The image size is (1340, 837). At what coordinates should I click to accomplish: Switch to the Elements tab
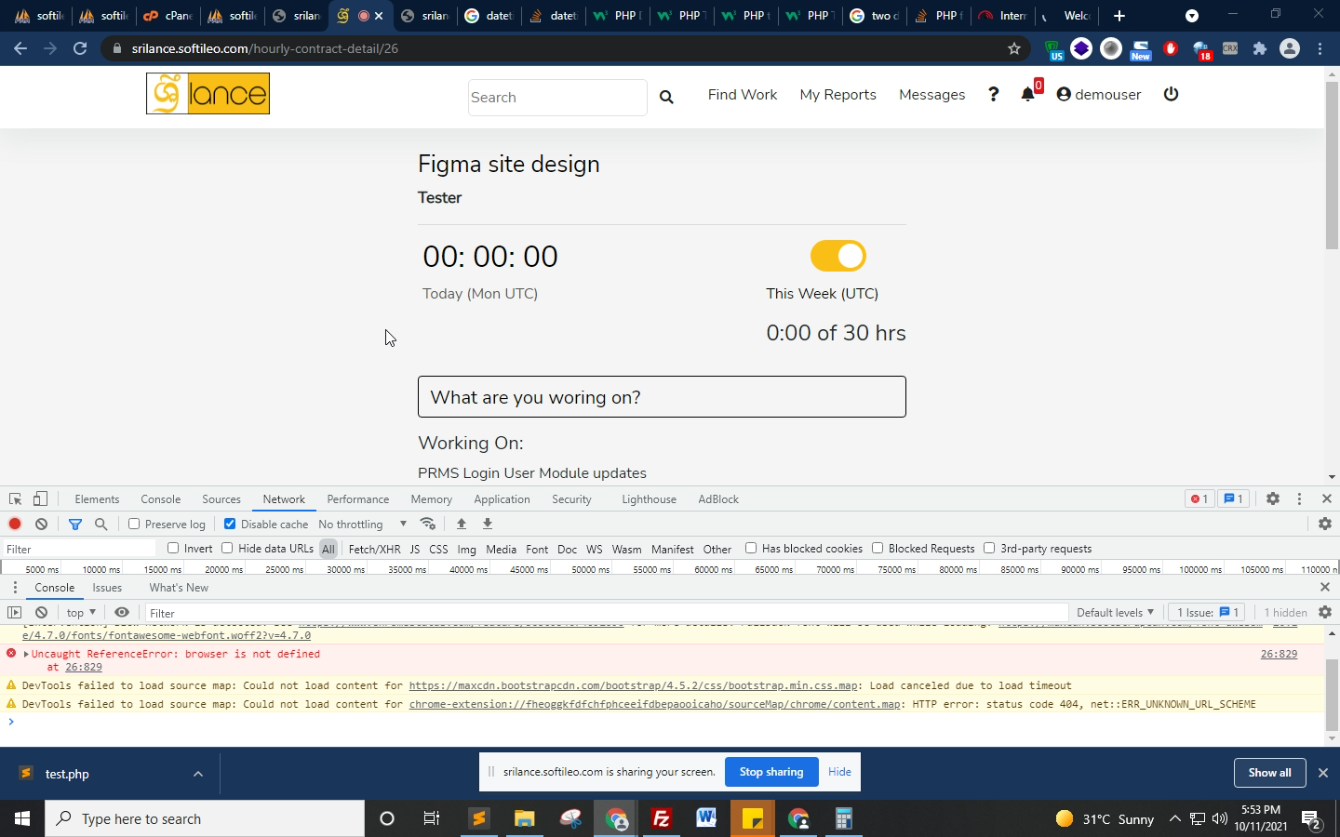97,499
